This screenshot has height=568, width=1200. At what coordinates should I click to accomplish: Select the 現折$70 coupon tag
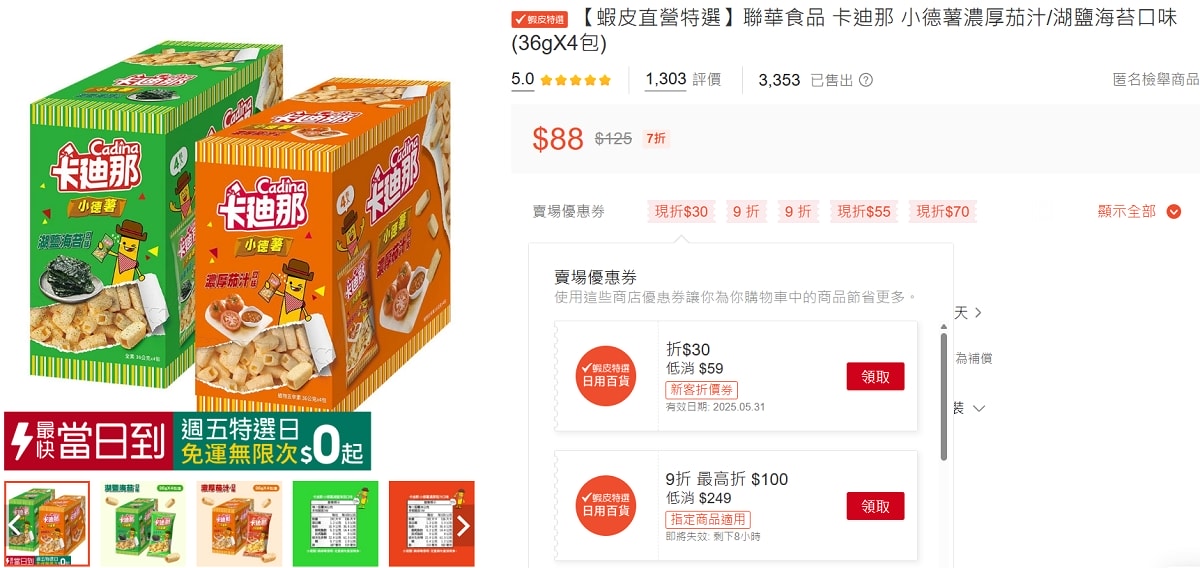click(x=943, y=211)
